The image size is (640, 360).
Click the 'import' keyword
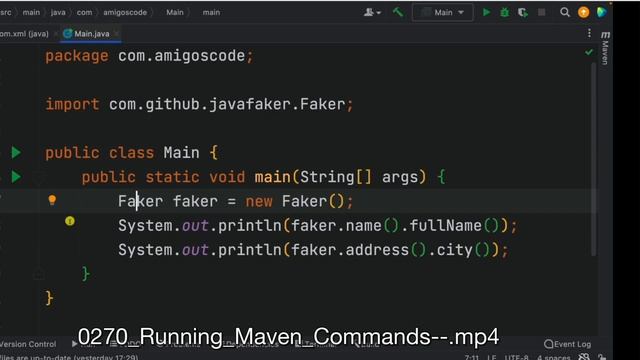[72, 104]
